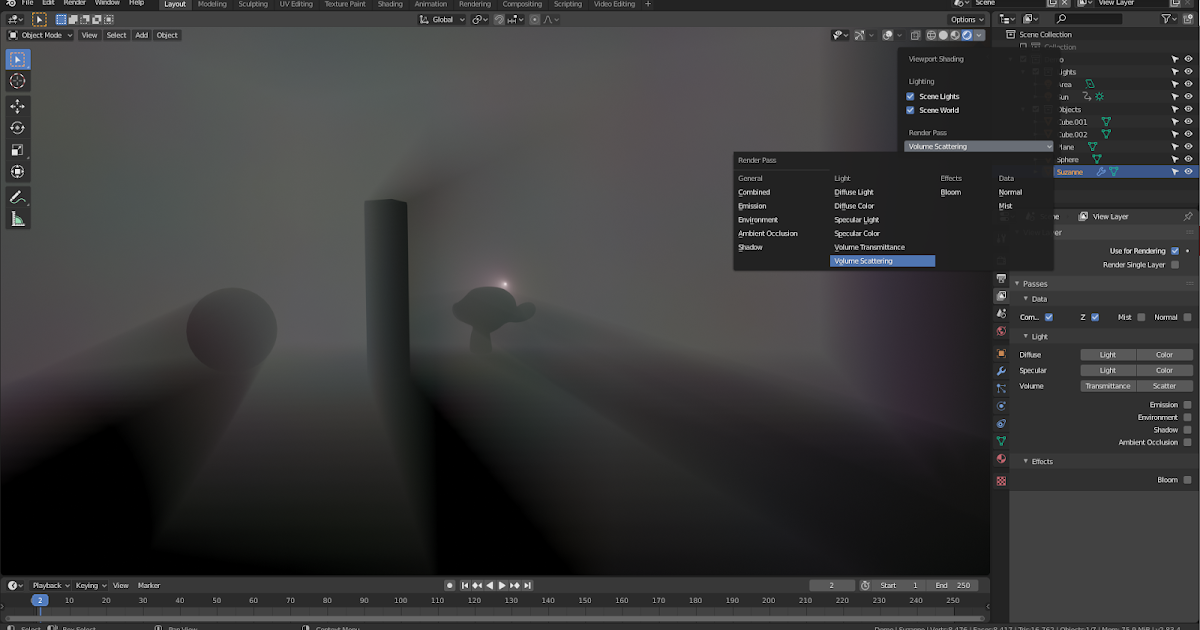The image size is (1200, 630).
Task: Select the Scale tool
Action: pyautogui.click(x=17, y=150)
